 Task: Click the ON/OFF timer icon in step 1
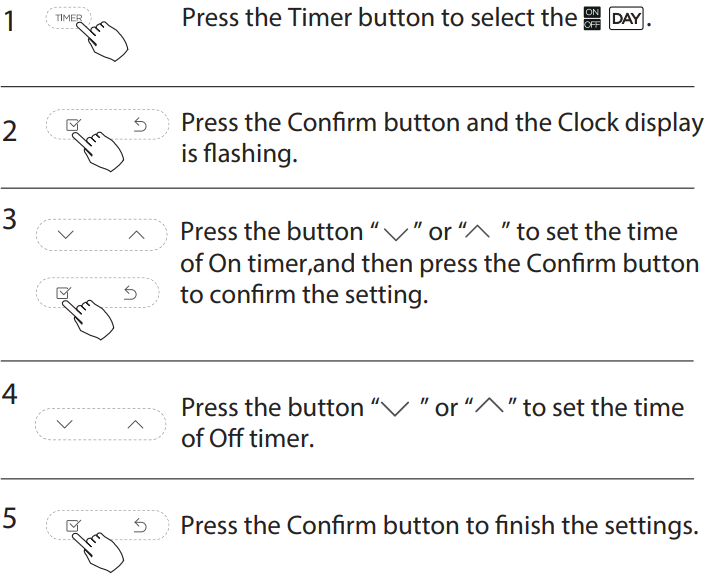[592, 19]
